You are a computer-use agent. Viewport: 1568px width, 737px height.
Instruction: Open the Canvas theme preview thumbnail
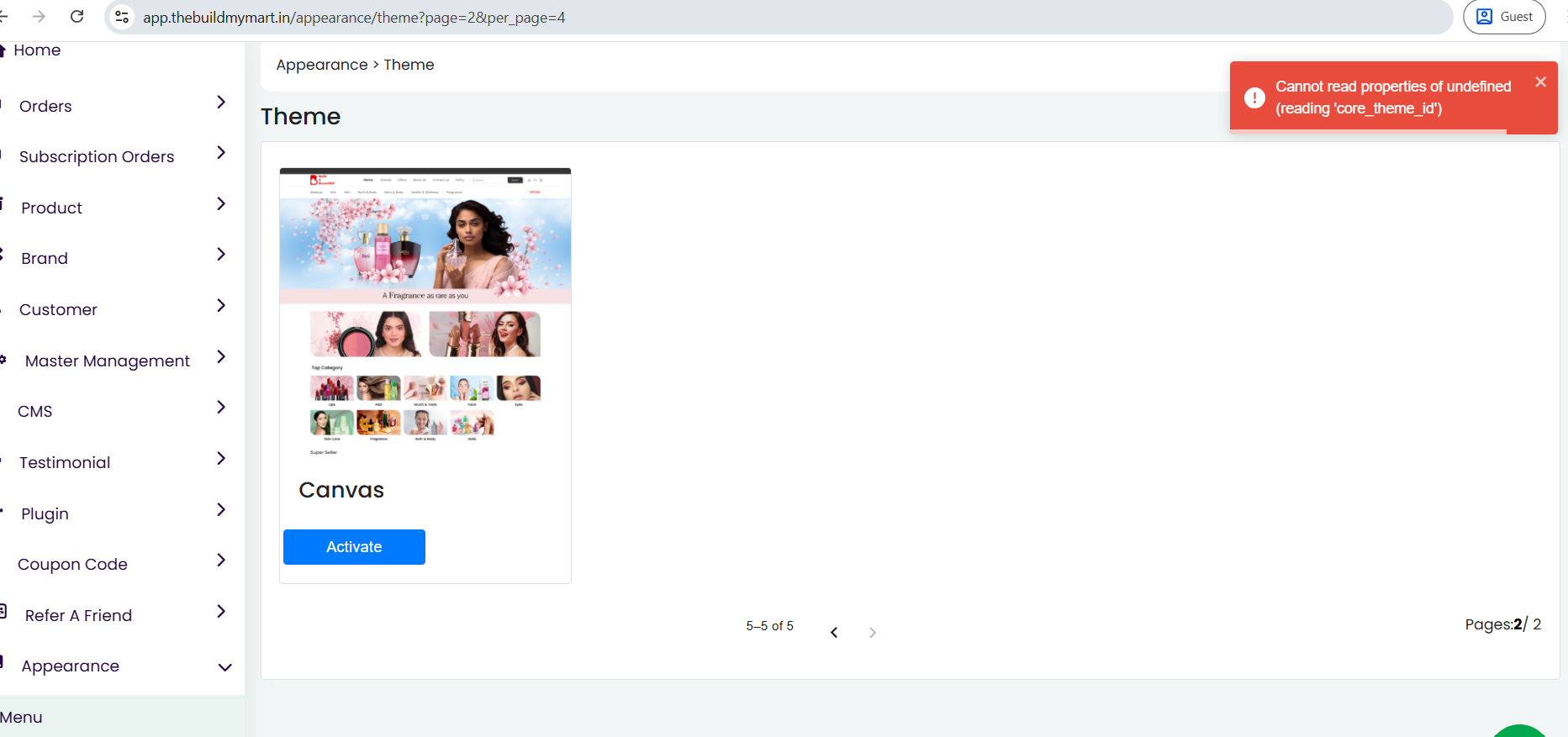pos(425,314)
